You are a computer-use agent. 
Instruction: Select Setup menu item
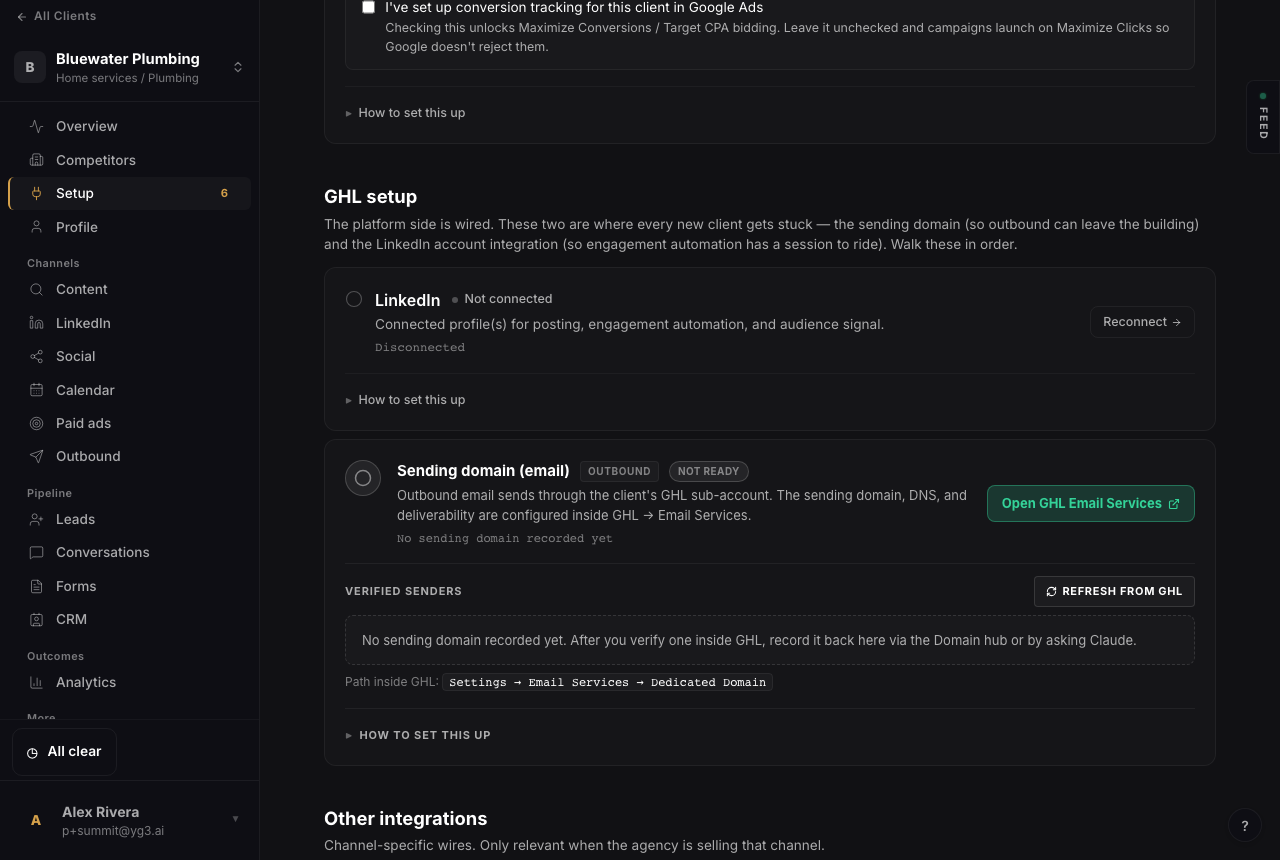129,193
